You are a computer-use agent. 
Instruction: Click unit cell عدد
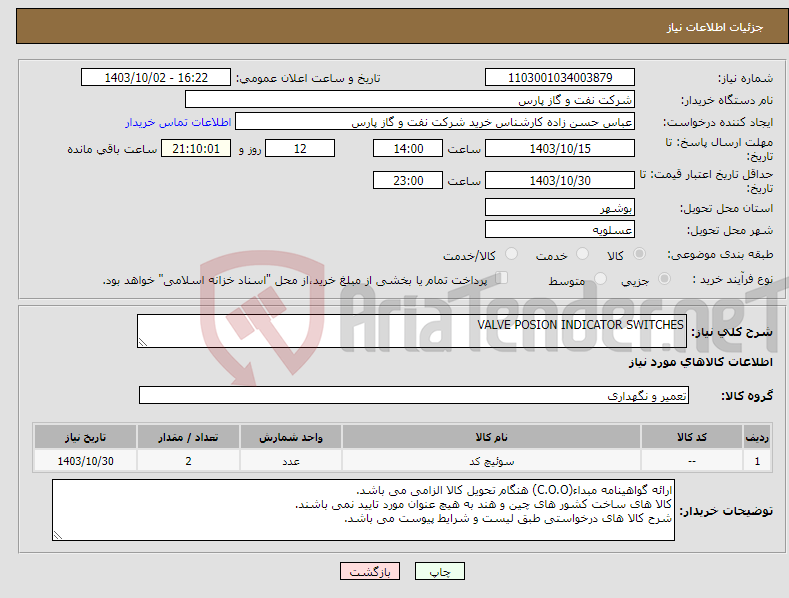291,461
